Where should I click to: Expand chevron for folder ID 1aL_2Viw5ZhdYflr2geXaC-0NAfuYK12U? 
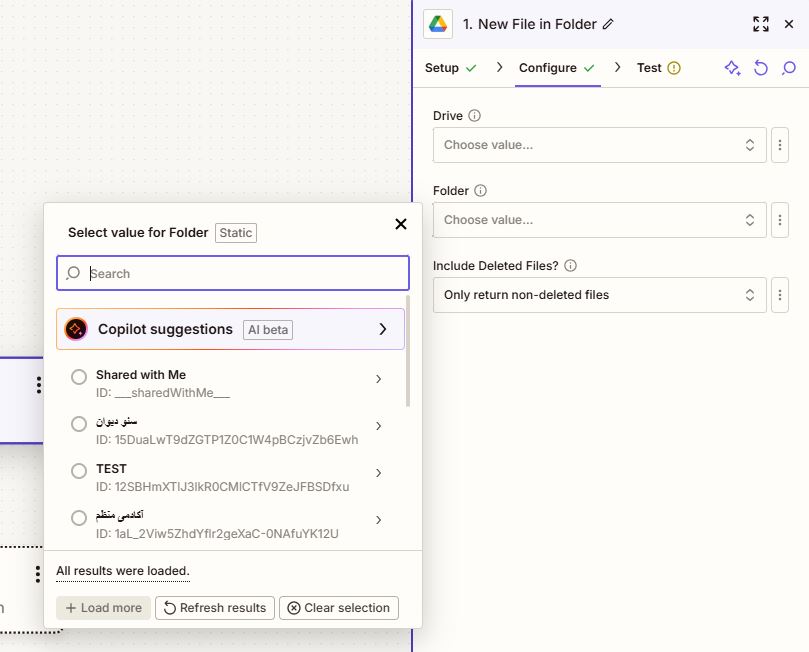point(378,520)
